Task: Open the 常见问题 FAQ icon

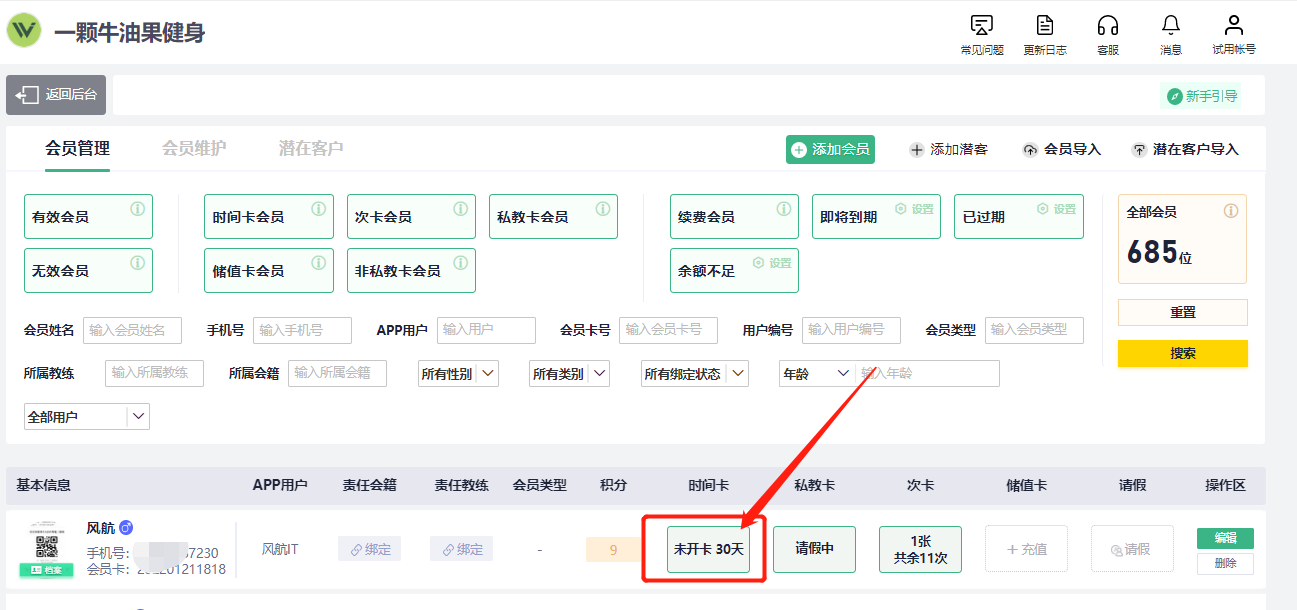Action: (x=981, y=26)
